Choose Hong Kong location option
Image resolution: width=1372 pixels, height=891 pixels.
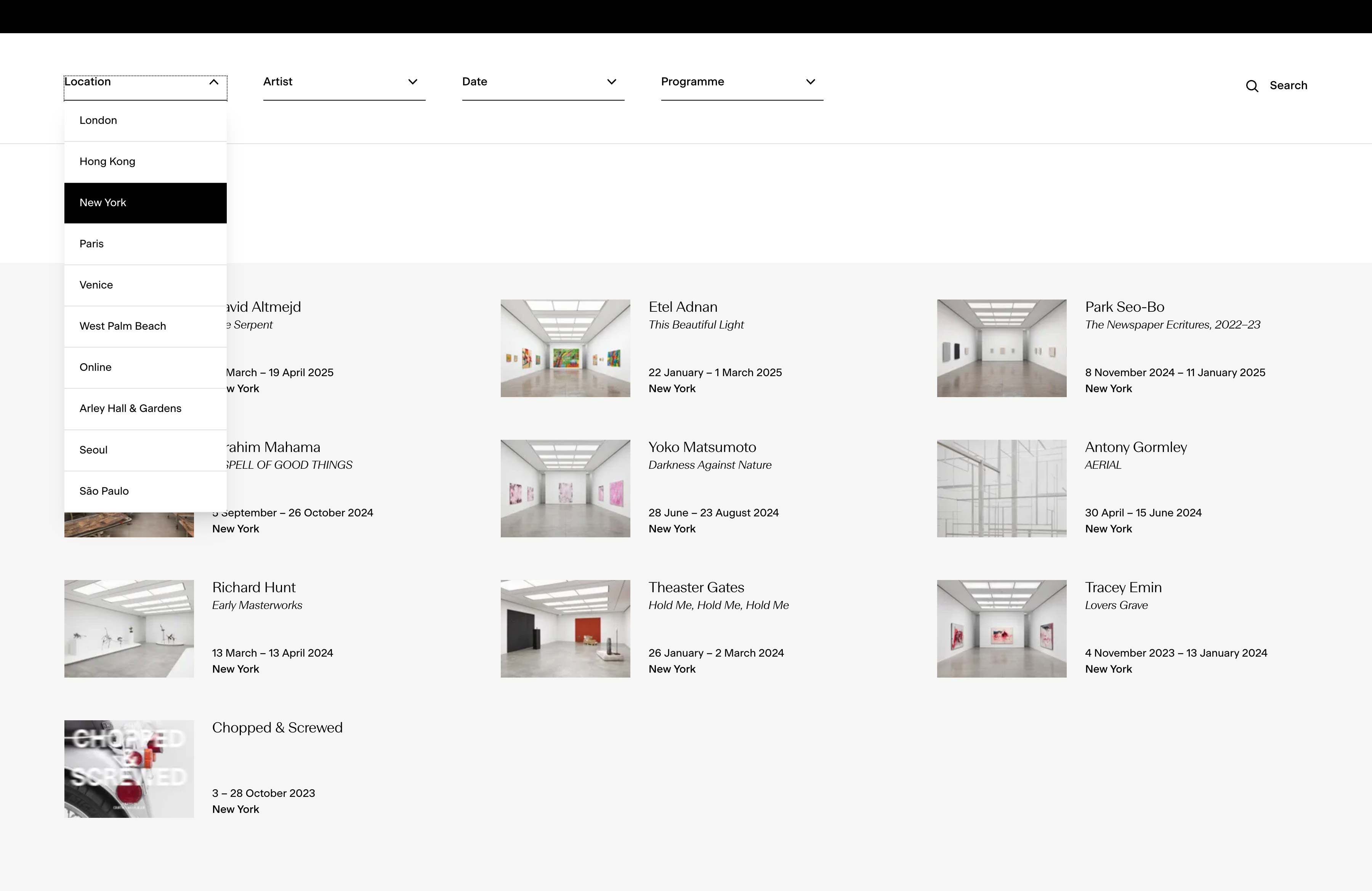point(107,161)
